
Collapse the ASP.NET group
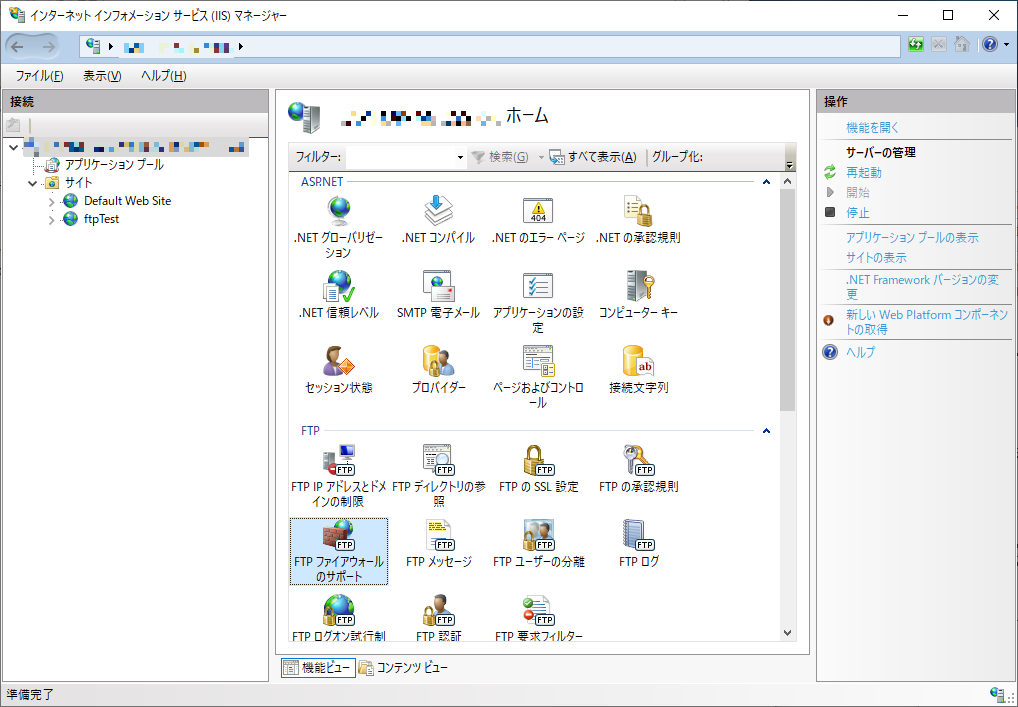tap(766, 182)
